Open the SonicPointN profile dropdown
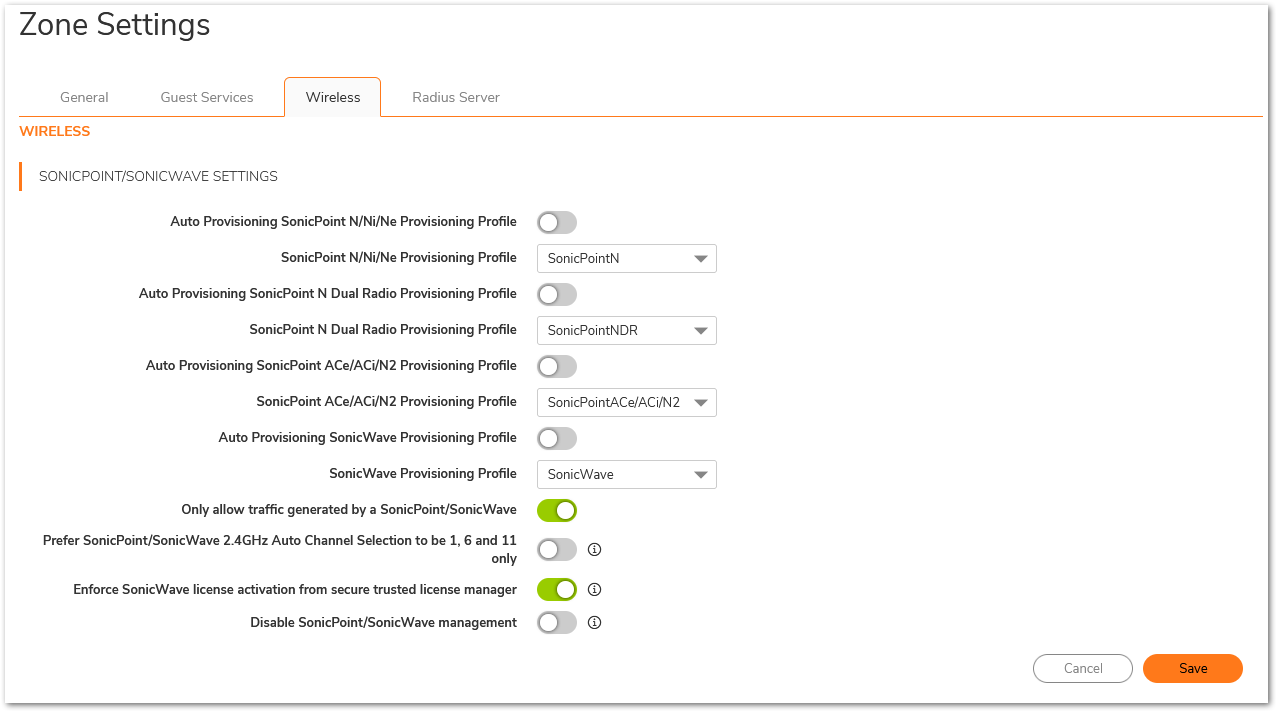This screenshot has width=1277, height=712. click(626, 258)
